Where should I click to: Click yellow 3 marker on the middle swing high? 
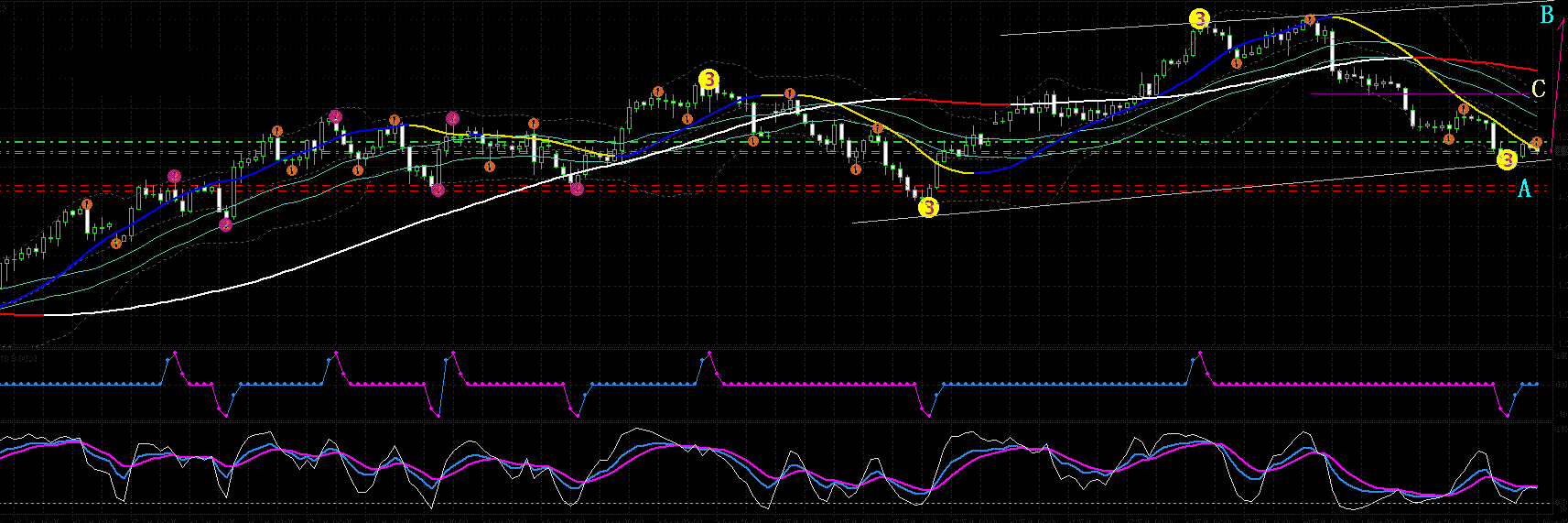pyautogui.click(x=709, y=80)
